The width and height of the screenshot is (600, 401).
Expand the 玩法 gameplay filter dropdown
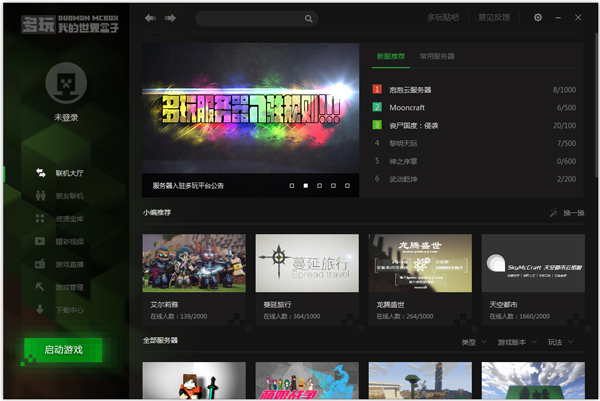561,342
